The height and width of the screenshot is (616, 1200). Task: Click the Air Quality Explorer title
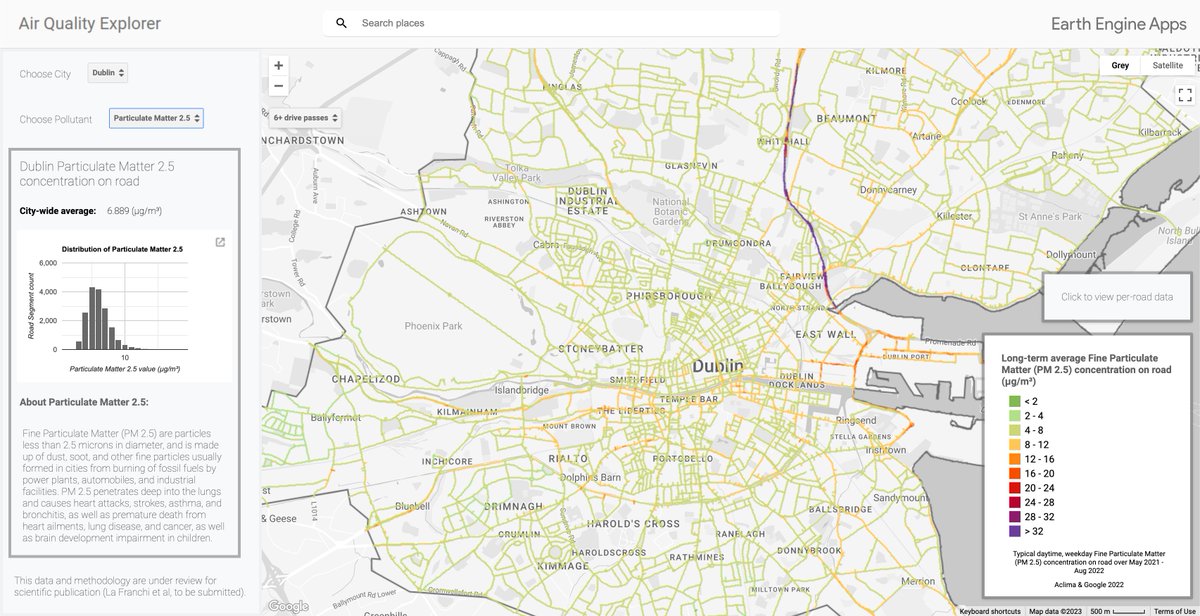point(89,24)
